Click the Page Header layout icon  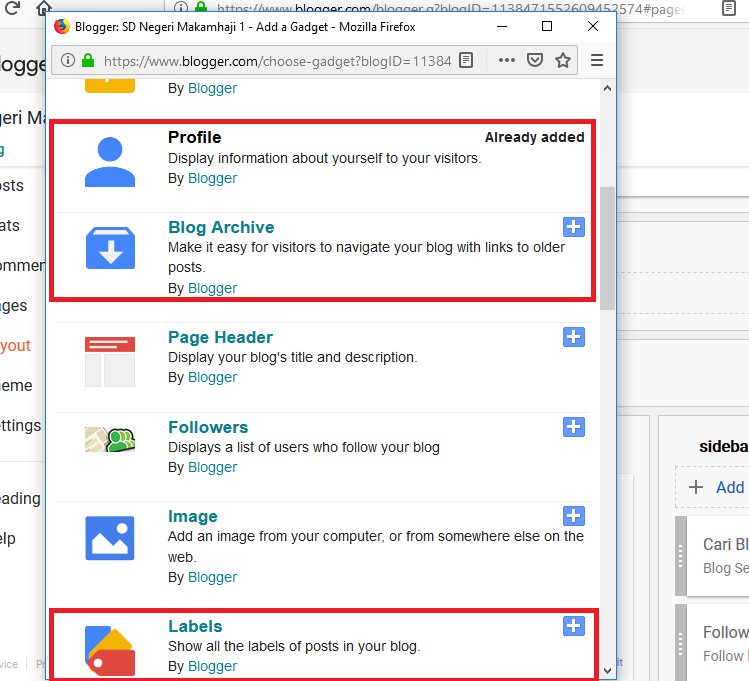(110, 362)
